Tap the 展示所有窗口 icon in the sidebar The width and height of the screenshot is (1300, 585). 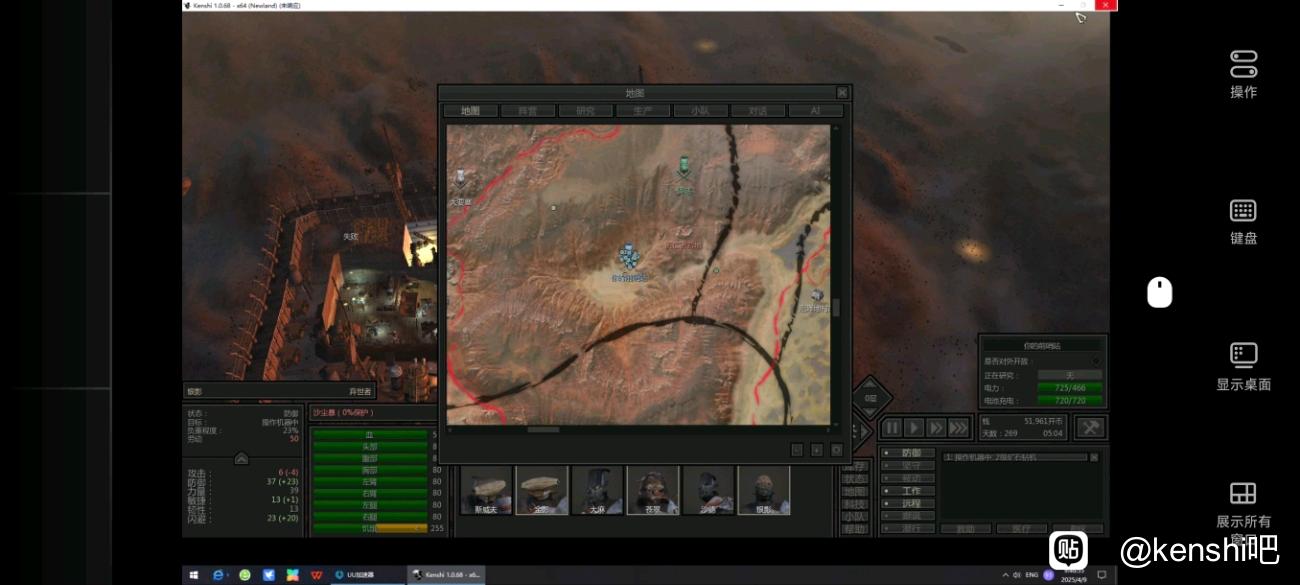click(1243, 493)
